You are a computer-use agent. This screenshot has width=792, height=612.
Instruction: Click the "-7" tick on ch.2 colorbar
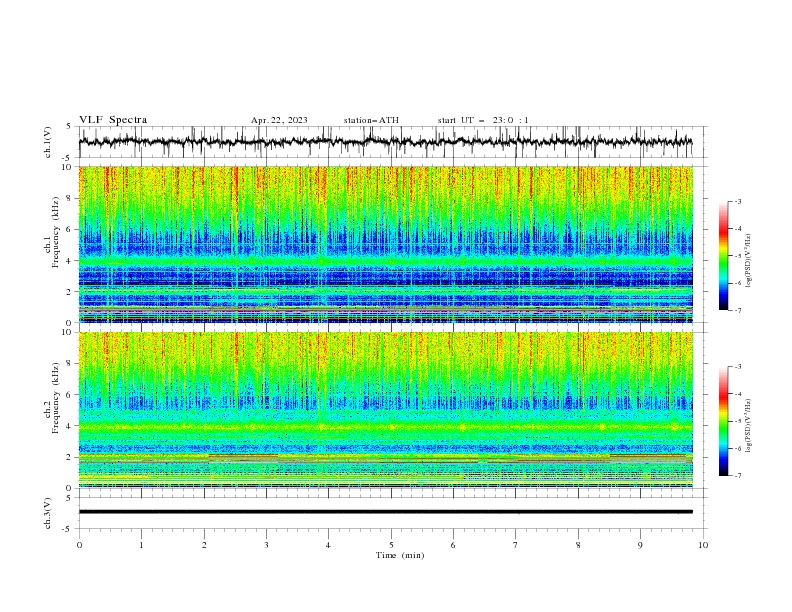737,476
